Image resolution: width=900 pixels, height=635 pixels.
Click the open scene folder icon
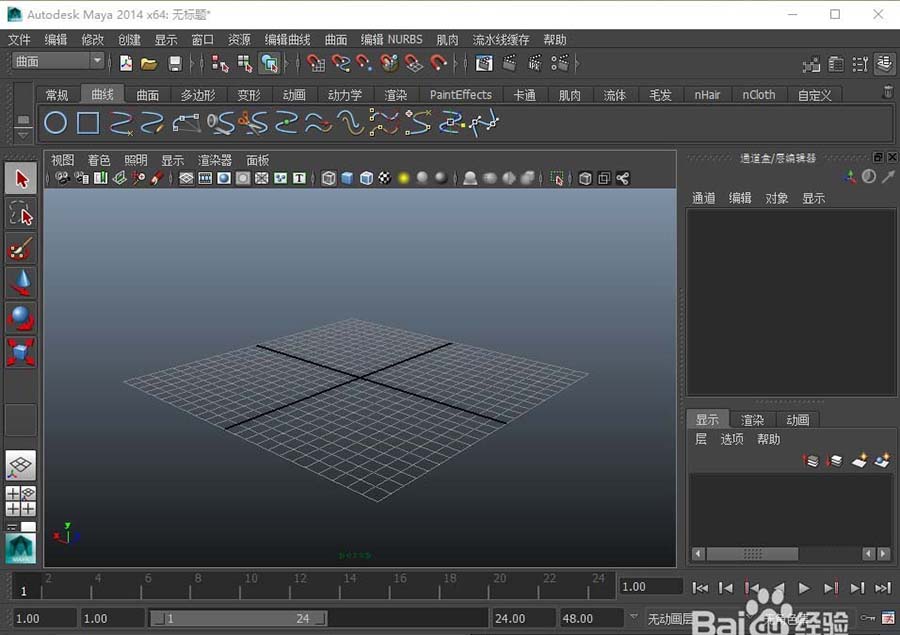pos(149,63)
